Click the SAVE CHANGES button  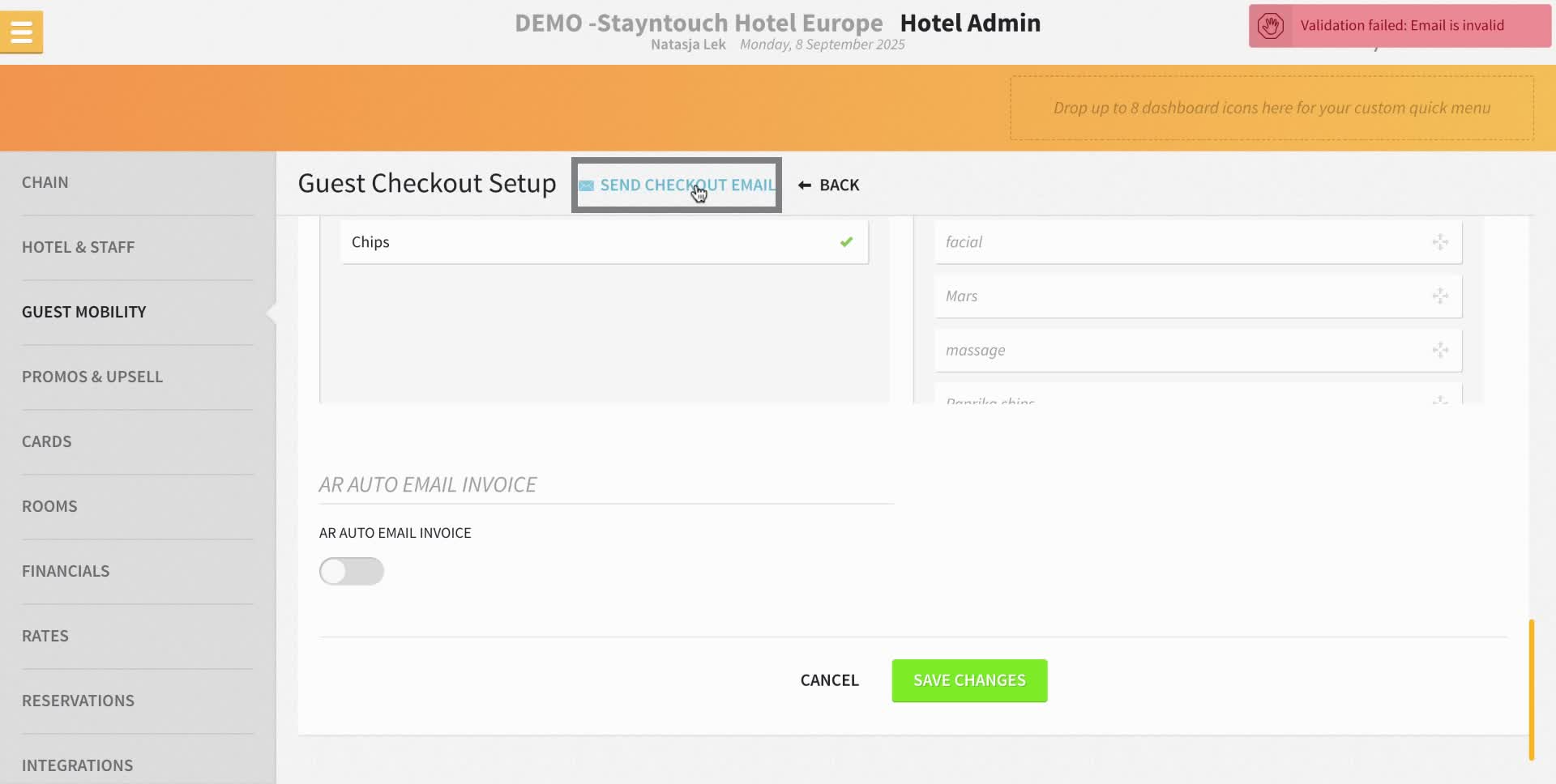pyautogui.click(x=968, y=680)
